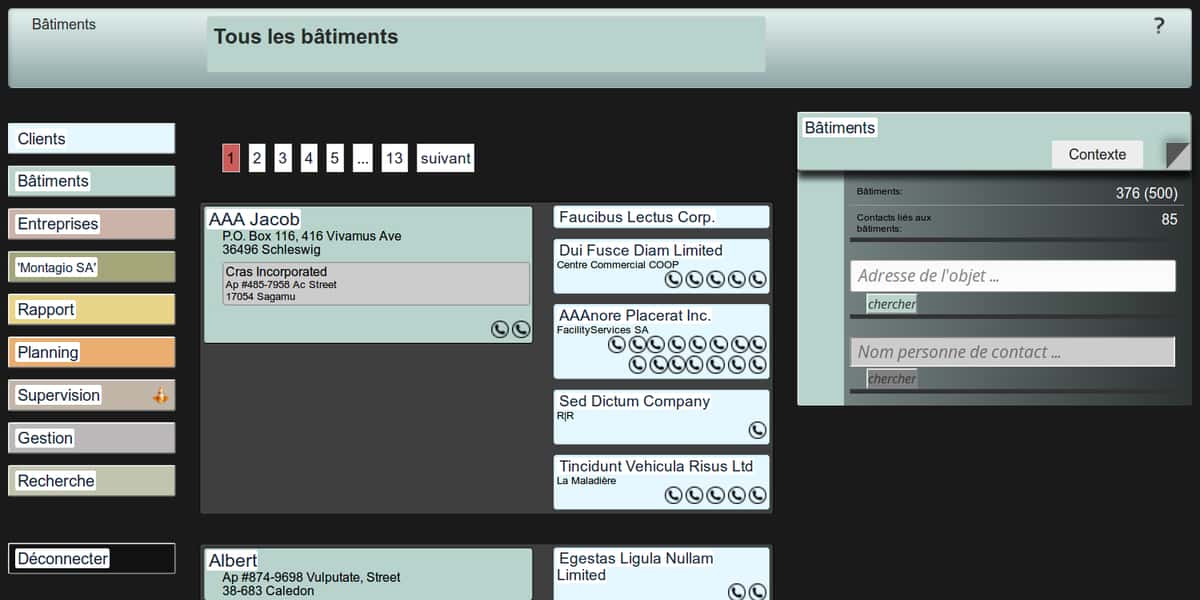
Task: Jump to page 13 of results
Action: 394,158
